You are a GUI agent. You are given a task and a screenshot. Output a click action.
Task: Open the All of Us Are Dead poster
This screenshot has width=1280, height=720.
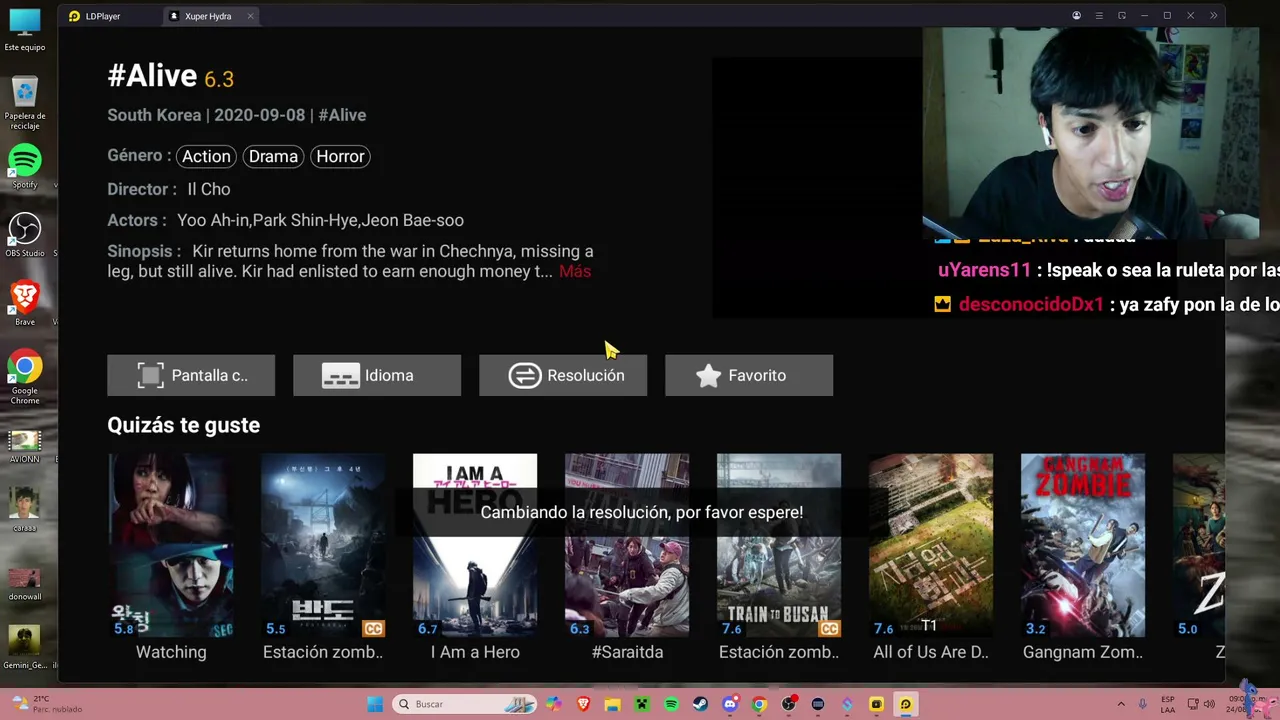tap(931, 545)
